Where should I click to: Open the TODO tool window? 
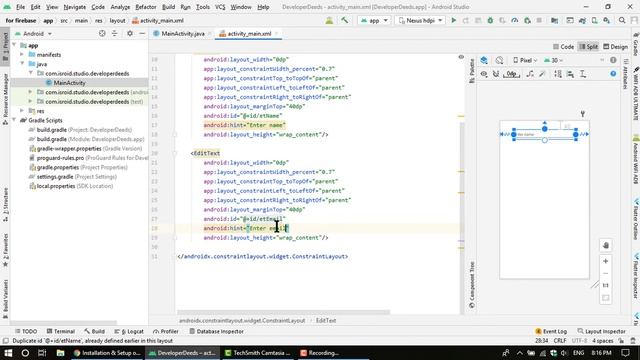coord(26,331)
